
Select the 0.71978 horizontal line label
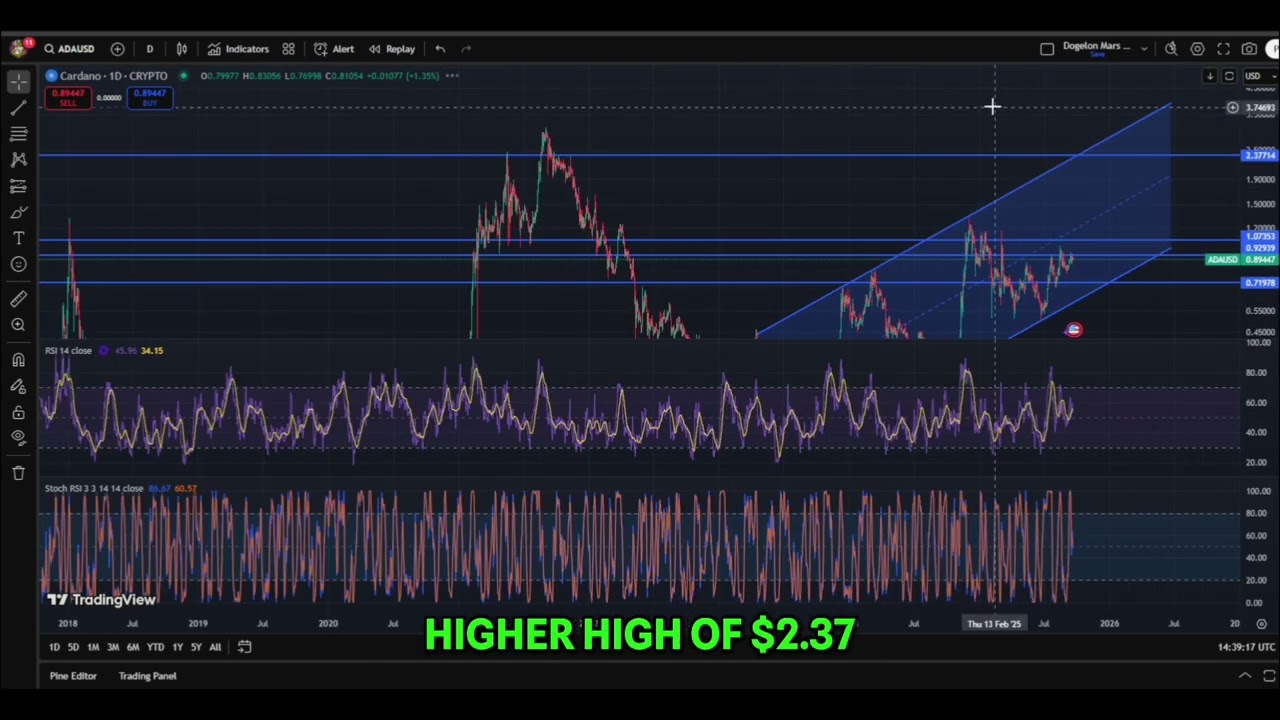(1259, 283)
